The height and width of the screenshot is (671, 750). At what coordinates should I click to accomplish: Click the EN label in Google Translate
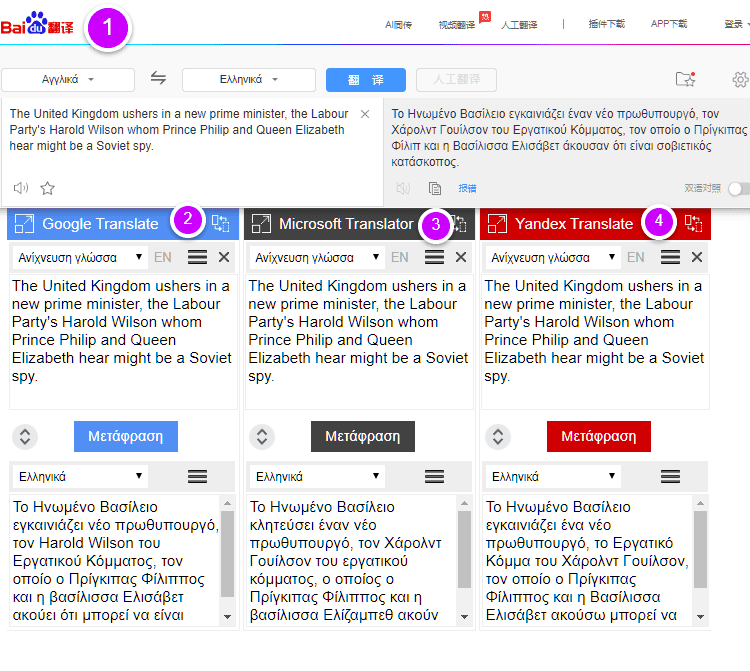tap(163, 257)
